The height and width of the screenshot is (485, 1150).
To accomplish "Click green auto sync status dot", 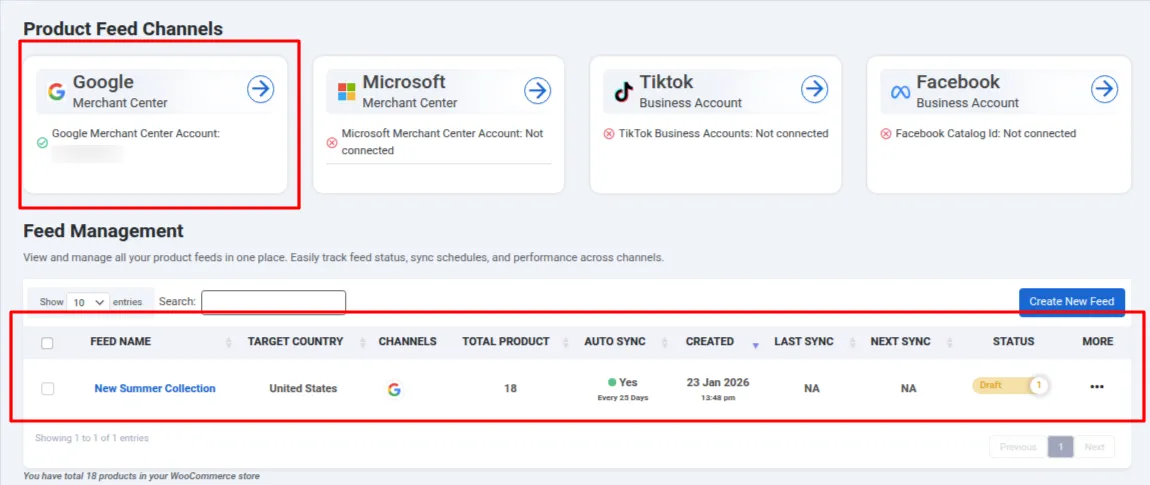I will (x=612, y=382).
